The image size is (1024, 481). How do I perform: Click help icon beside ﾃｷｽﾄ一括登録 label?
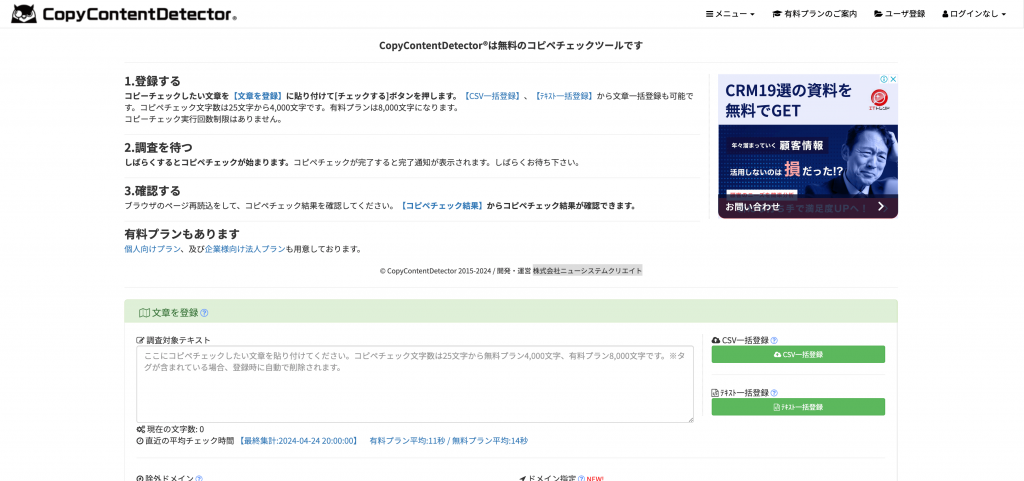774,393
